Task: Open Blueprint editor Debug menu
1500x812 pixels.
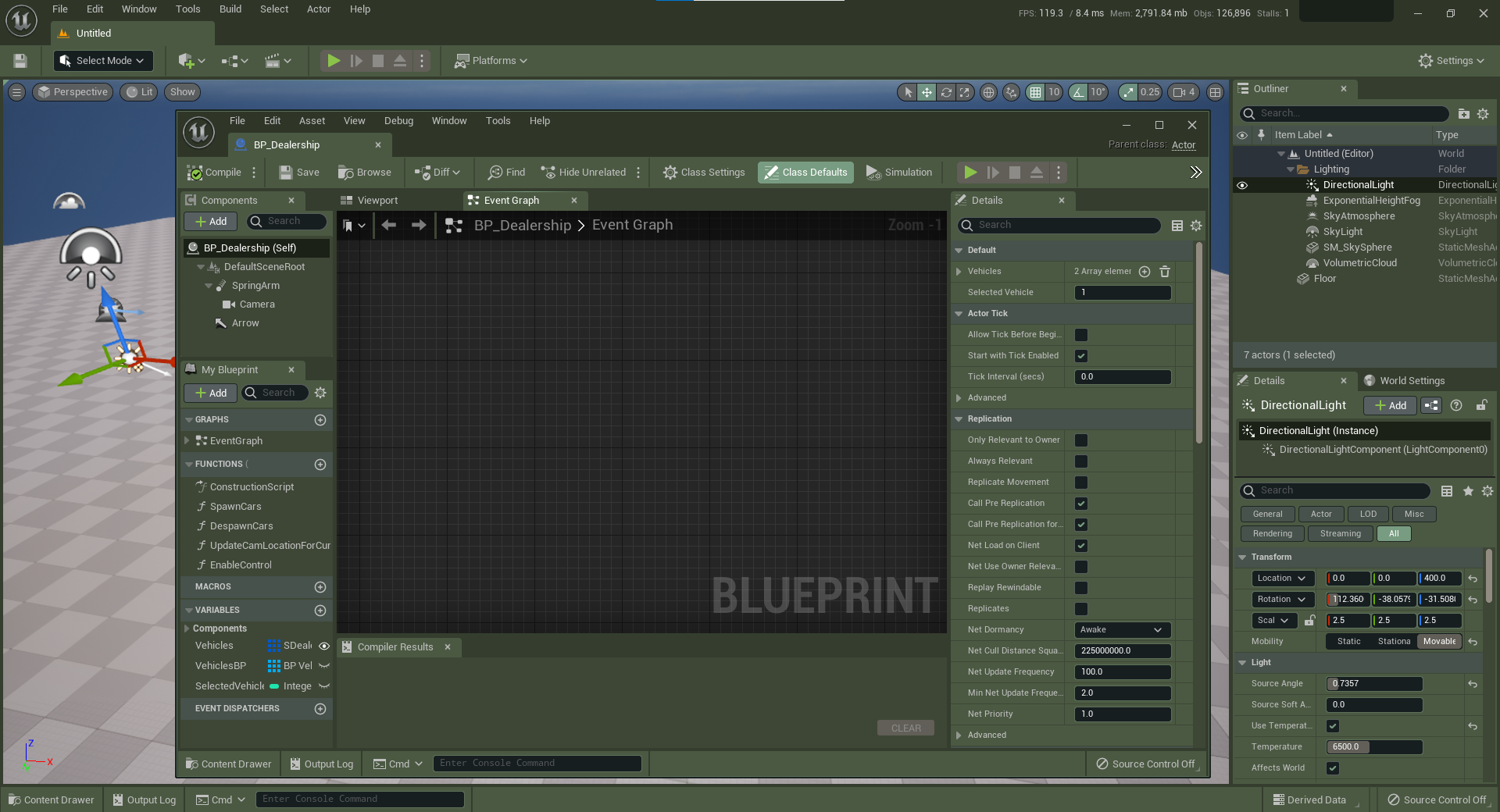Action: point(398,121)
